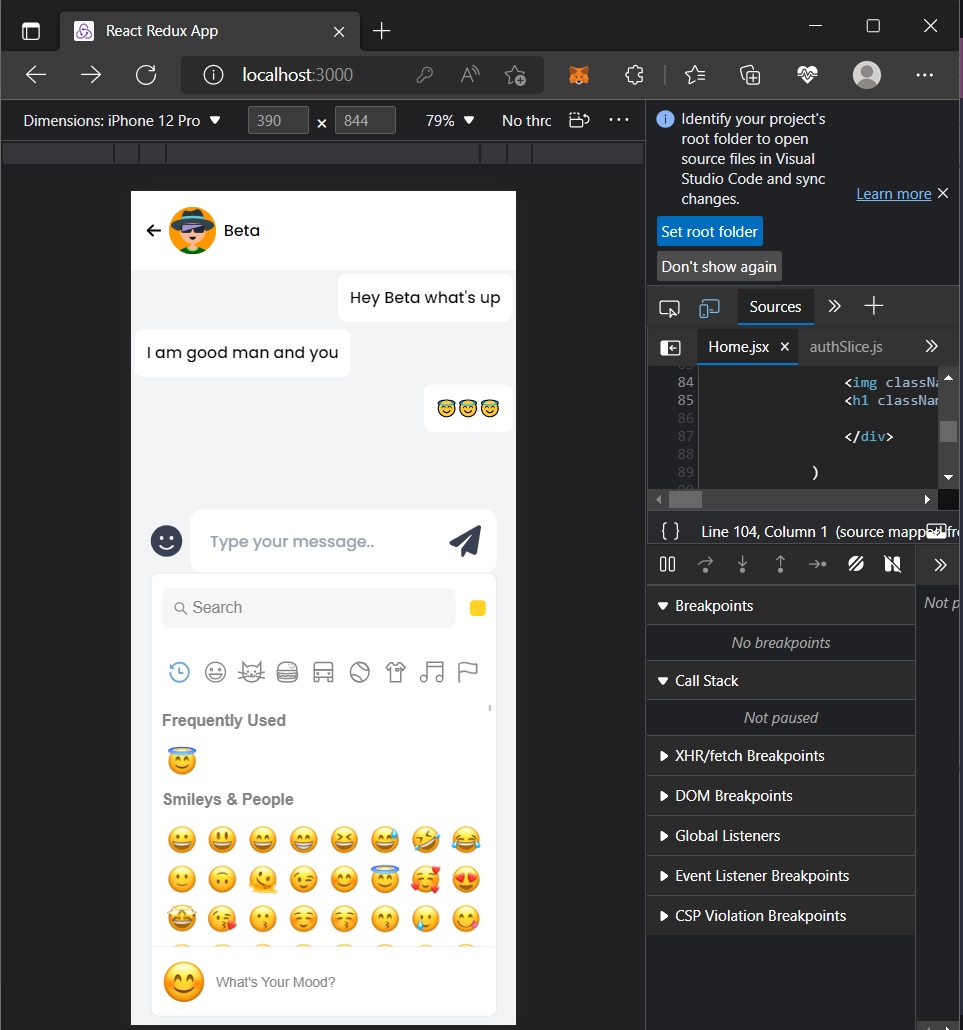Viewport: 963px width, 1030px height.
Task: Add page to favorites star icon
Action: point(515,75)
